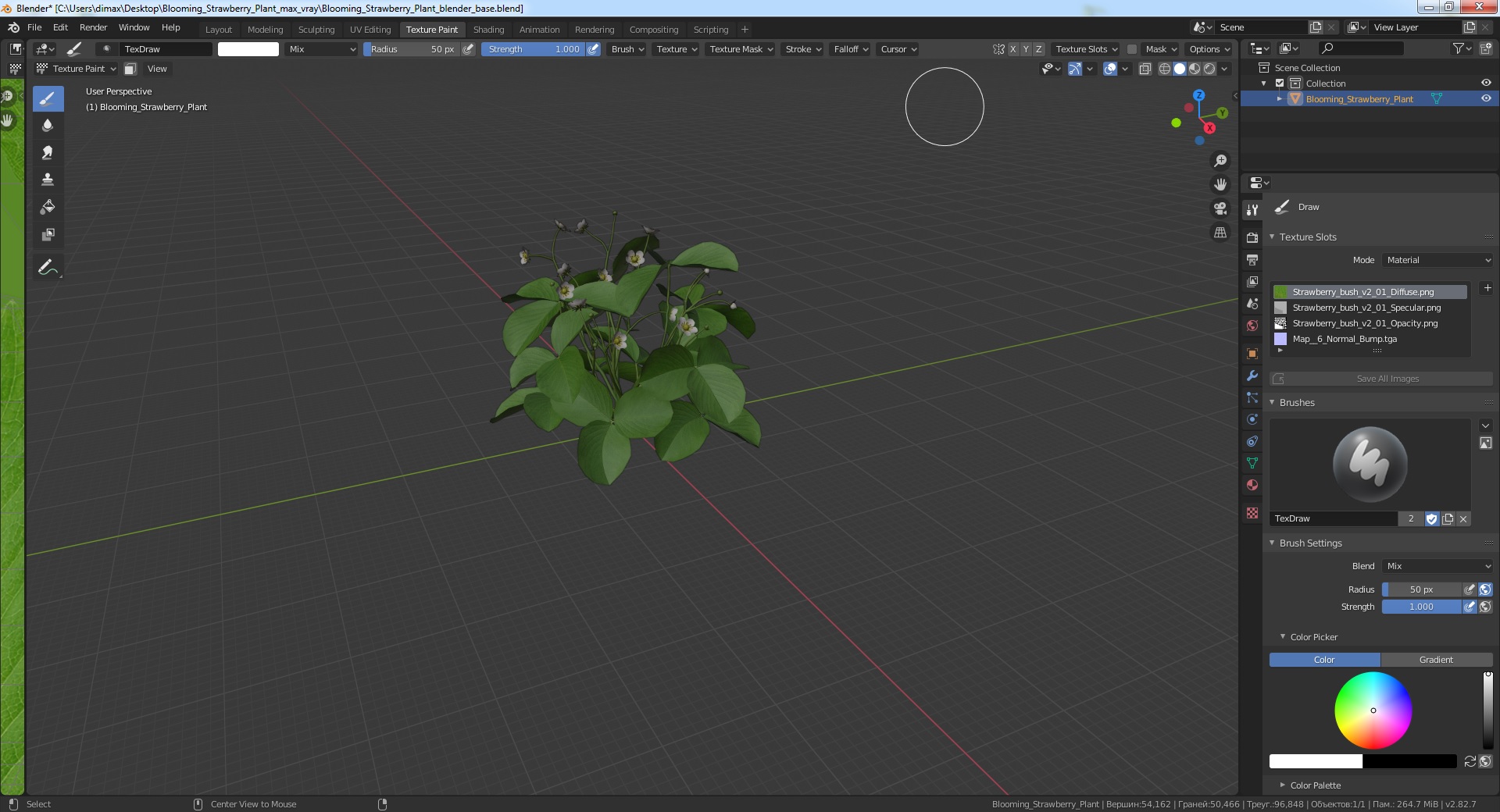Screen dimensions: 1500x812
Task: Click the viewport pan hand icon
Action: (x=1220, y=185)
